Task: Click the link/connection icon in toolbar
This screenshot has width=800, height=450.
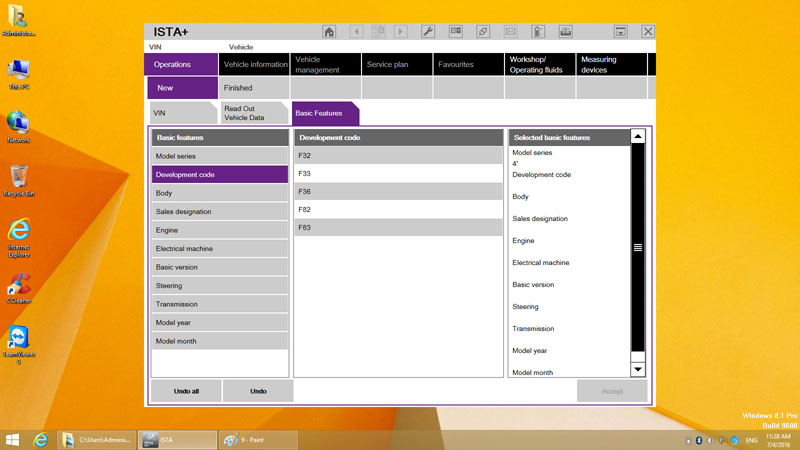Action: pos(483,32)
